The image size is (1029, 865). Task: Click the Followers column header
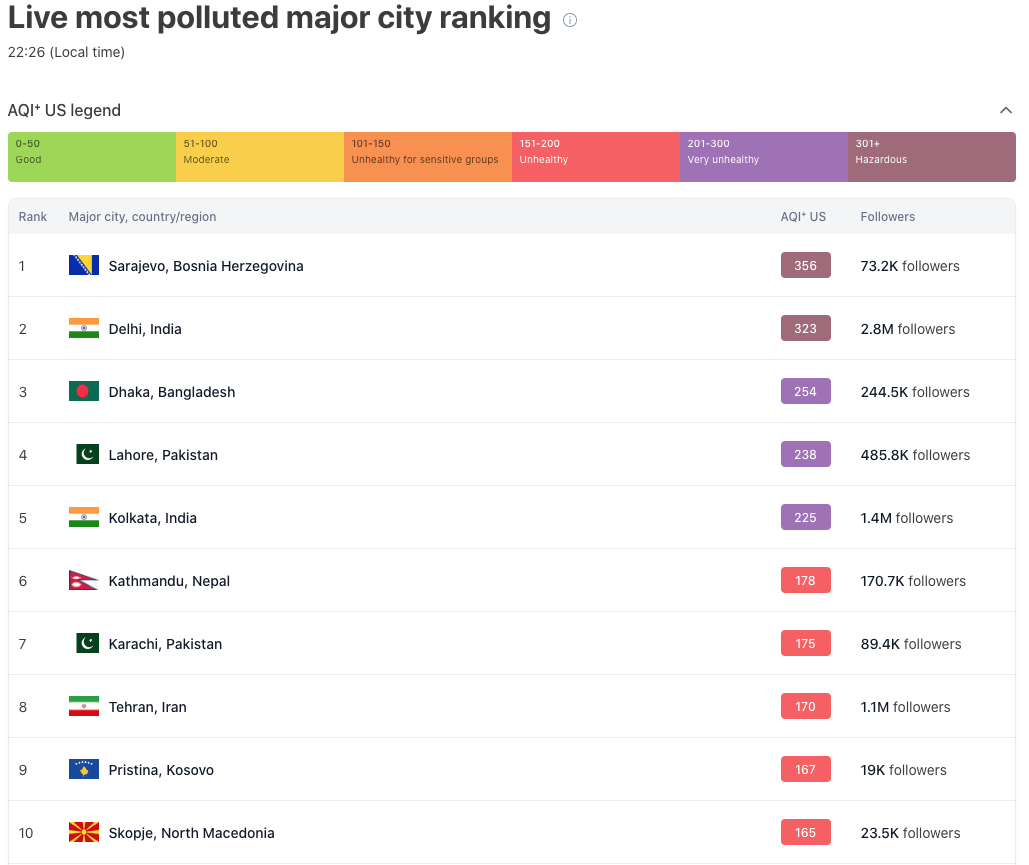888,217
